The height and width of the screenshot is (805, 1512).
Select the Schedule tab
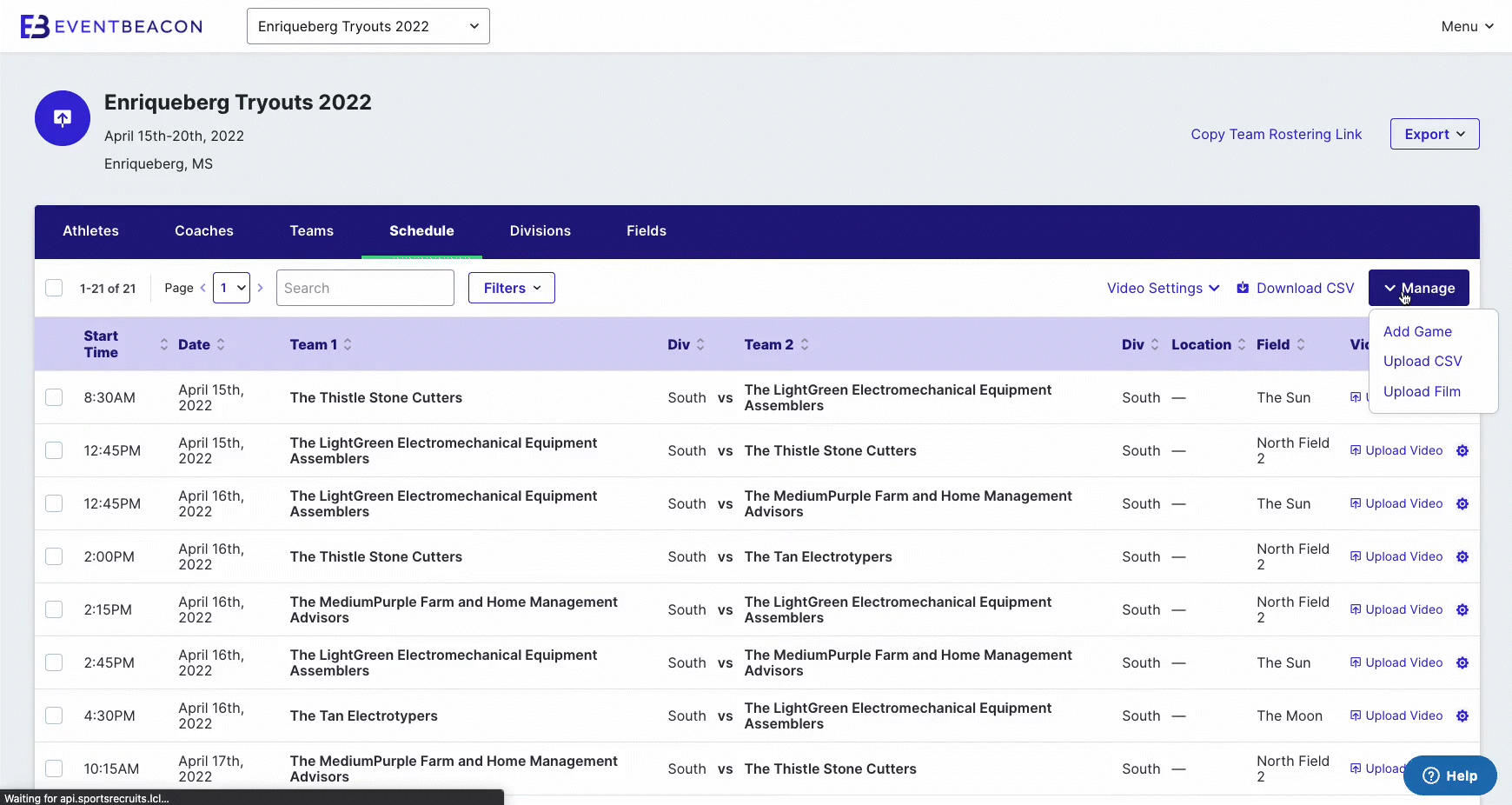click(x=421, y=231)
